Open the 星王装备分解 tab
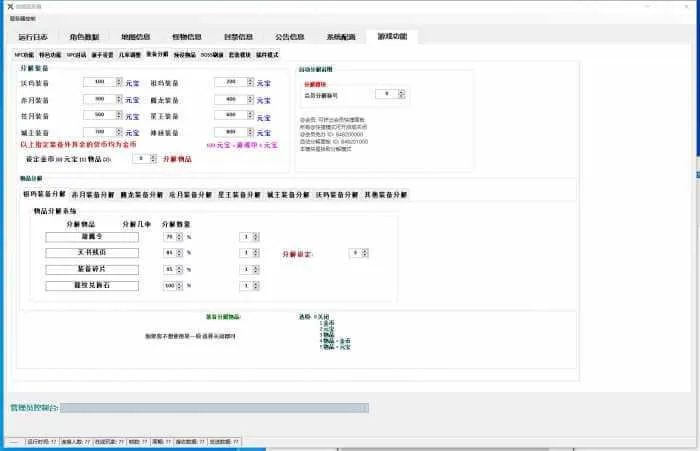 tap(239, 195)
